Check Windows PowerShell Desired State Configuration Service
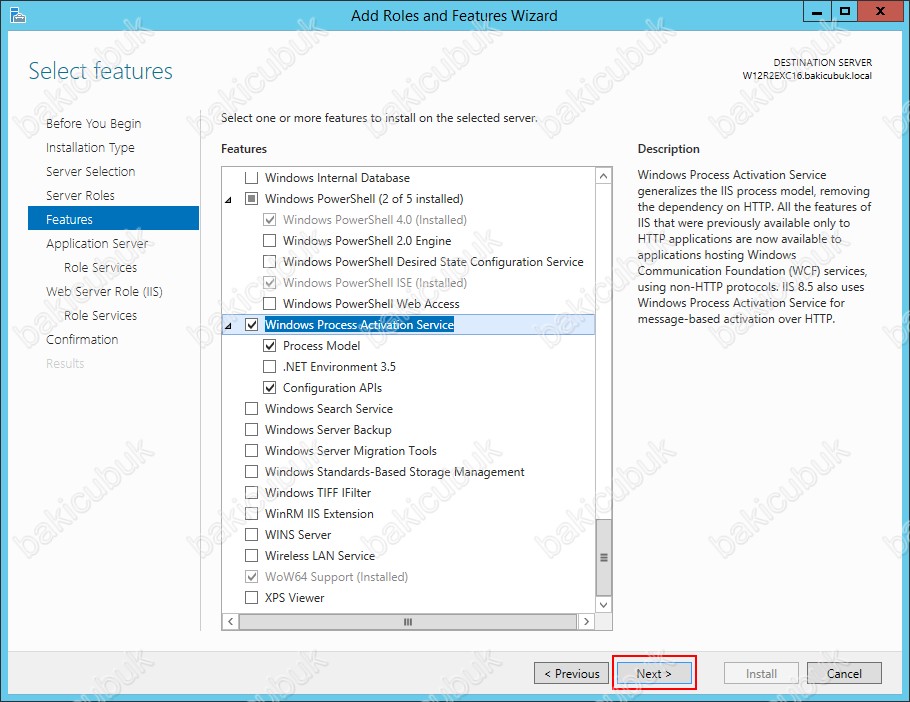The height and width of the screenshot is (702, 910). (x=269, y=262)
